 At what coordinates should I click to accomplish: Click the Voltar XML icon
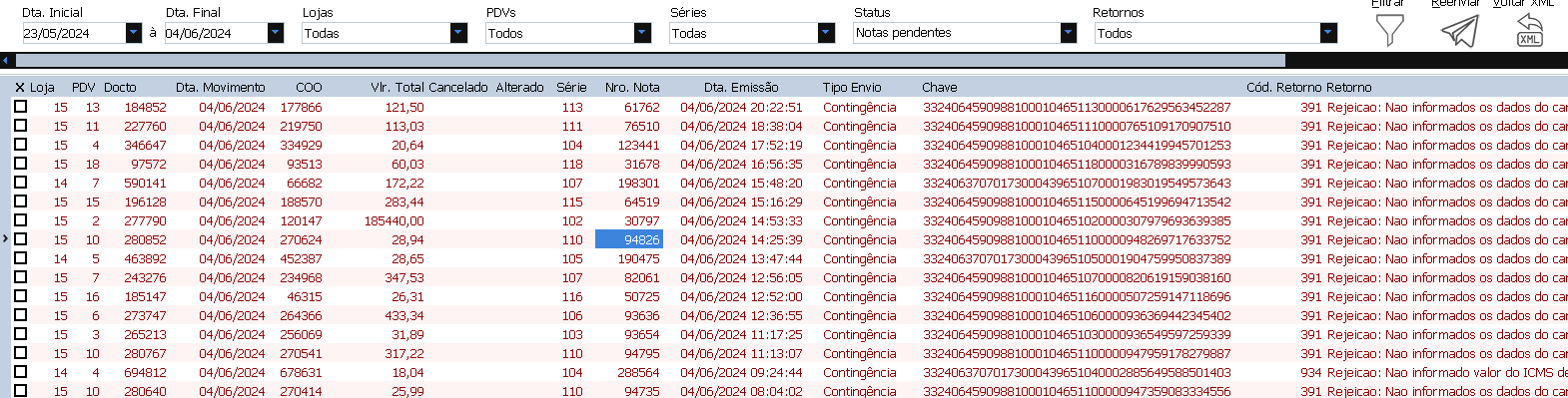[1529, 30]
